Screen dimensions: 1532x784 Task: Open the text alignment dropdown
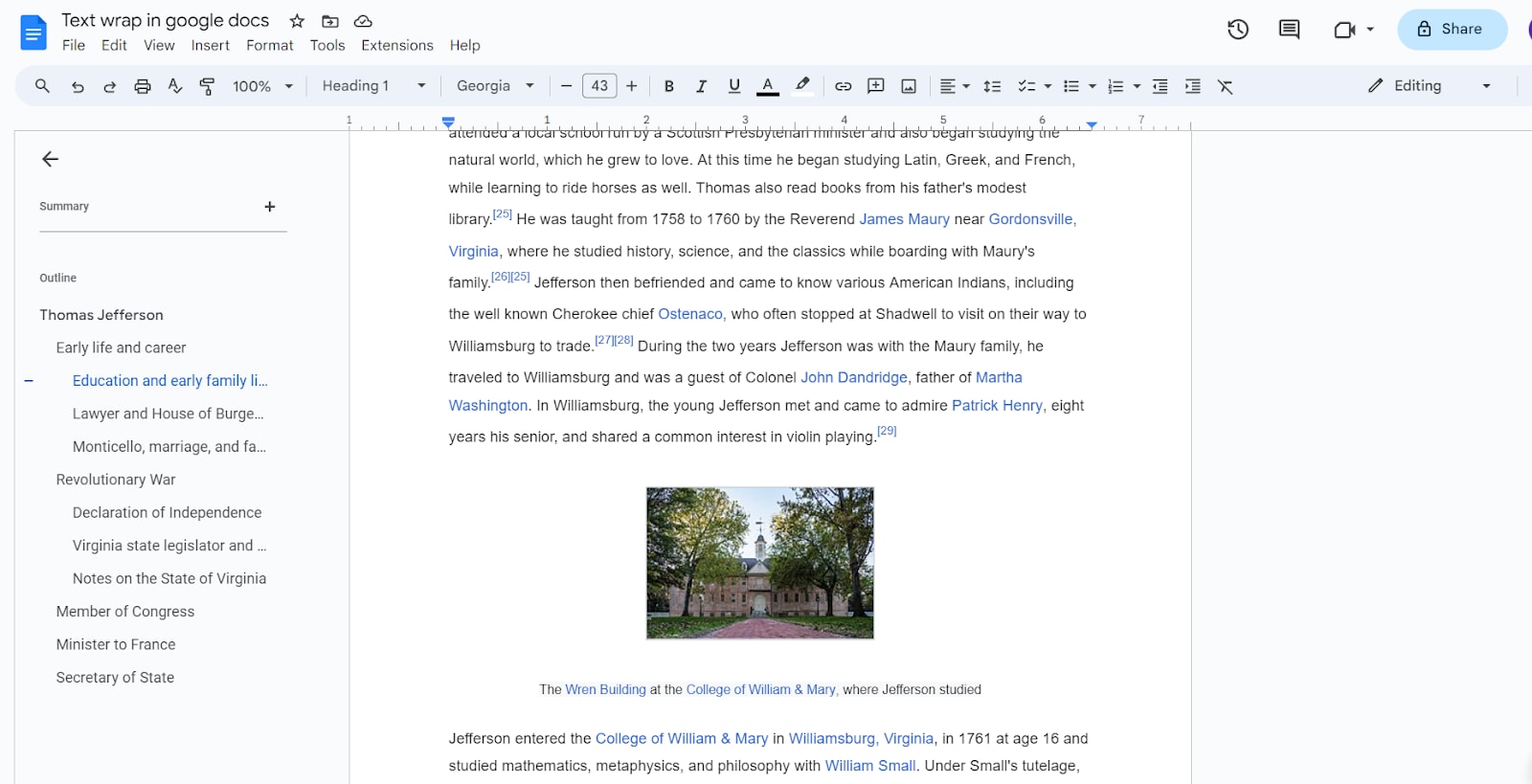click(x=955, y=86)
